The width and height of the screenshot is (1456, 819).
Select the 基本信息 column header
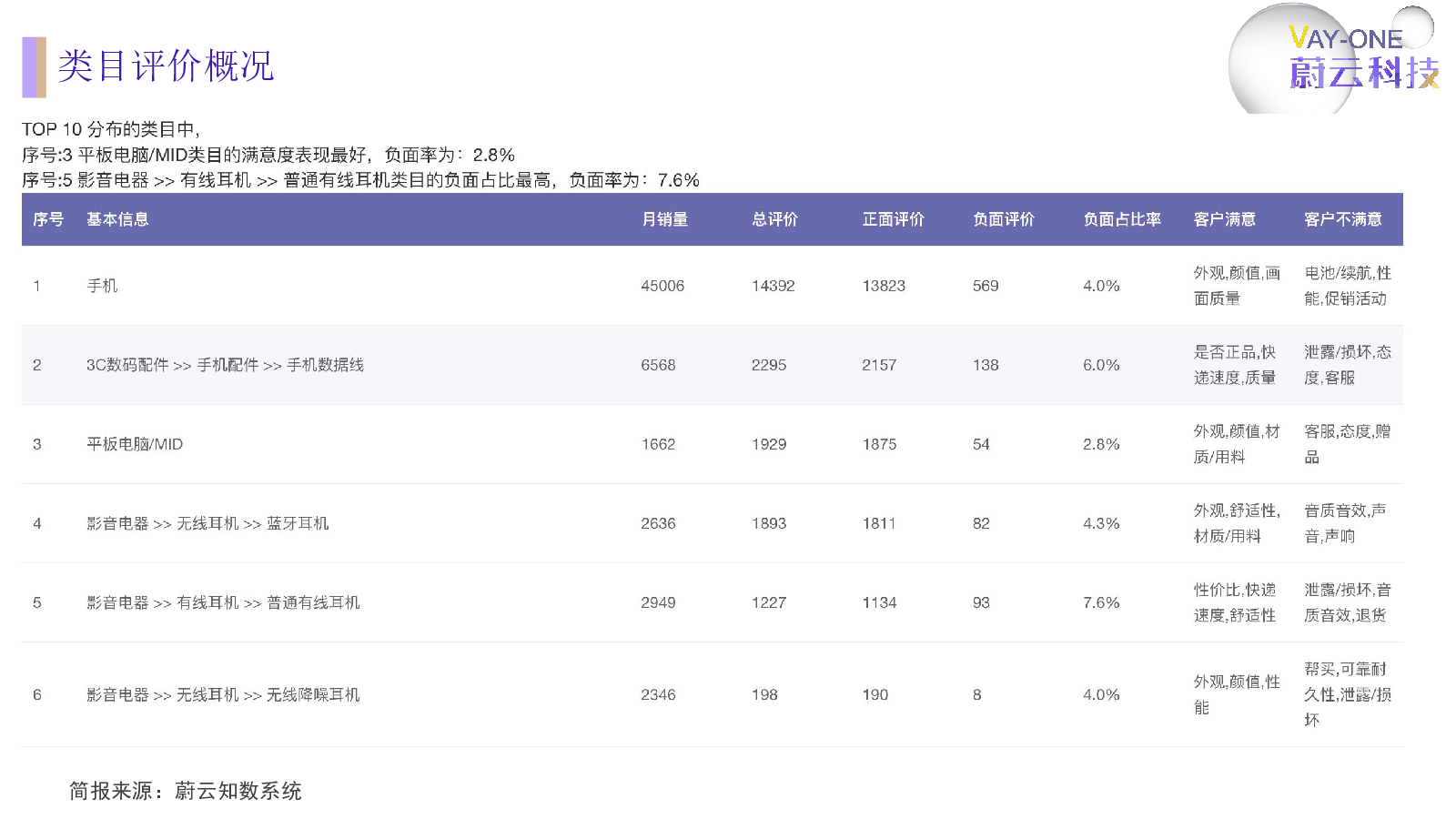point(117,219)
